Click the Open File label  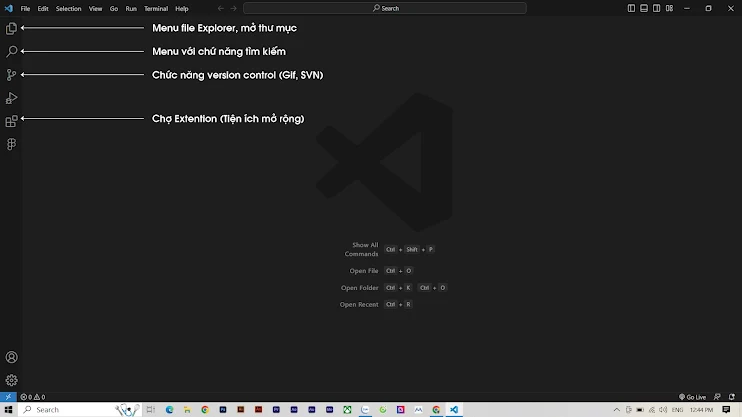point(364,271)
